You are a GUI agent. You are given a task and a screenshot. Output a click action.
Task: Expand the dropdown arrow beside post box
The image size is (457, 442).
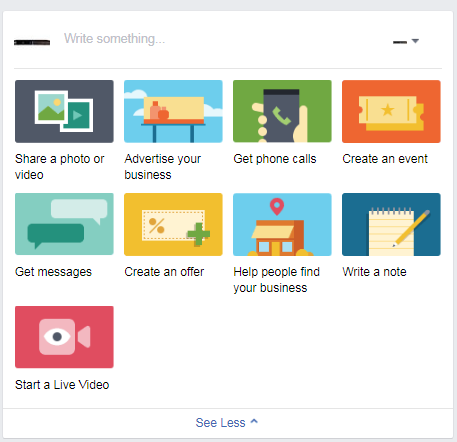[x=415, y=41]
